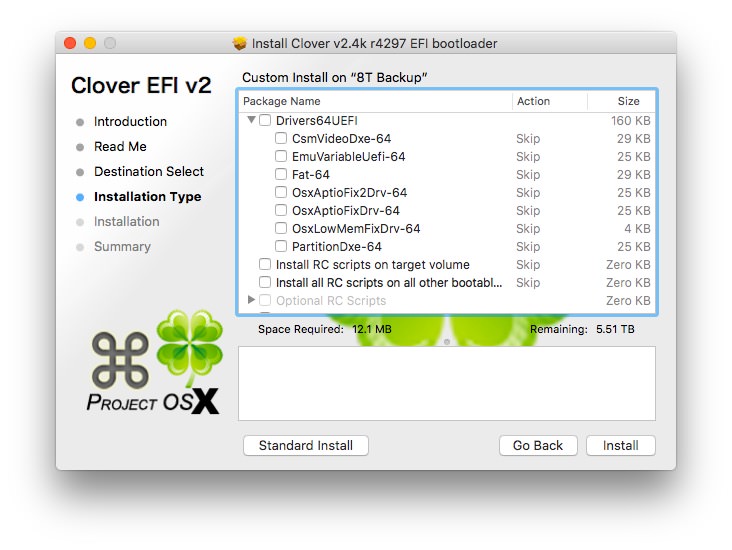Click the Fat-64 row label

(310, 175)
